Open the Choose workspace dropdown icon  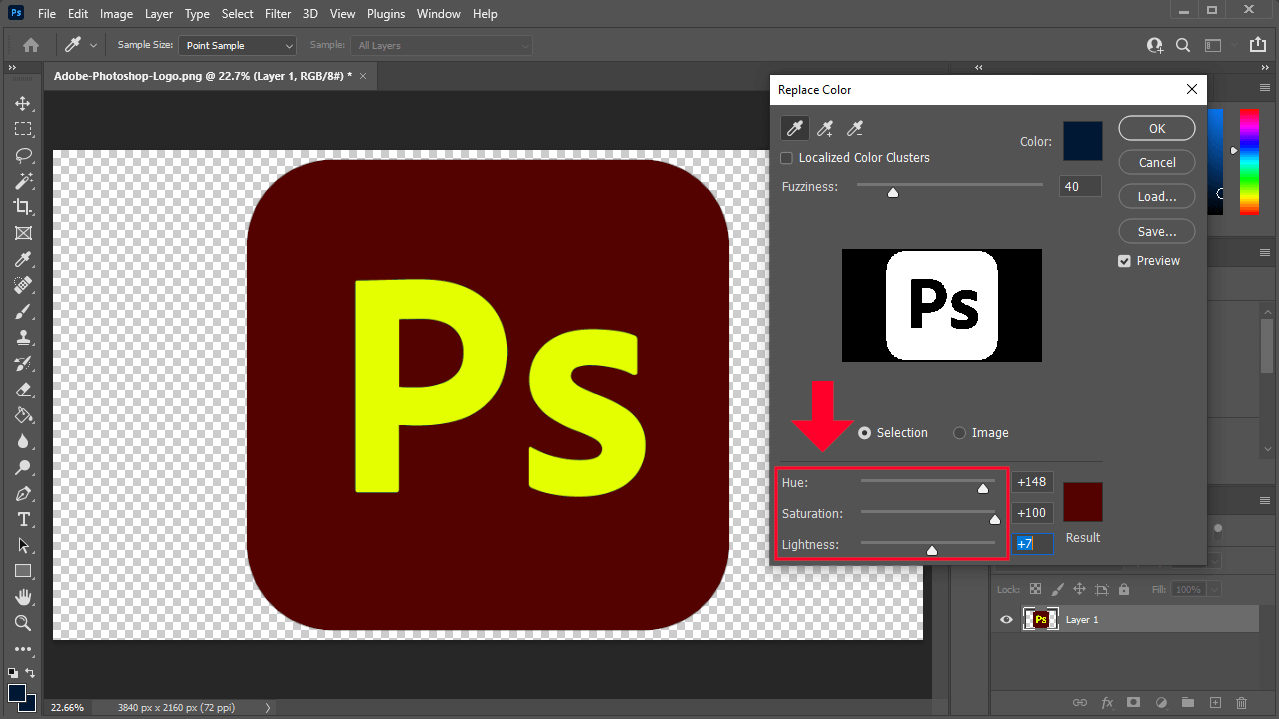(x=1213, y=45)
